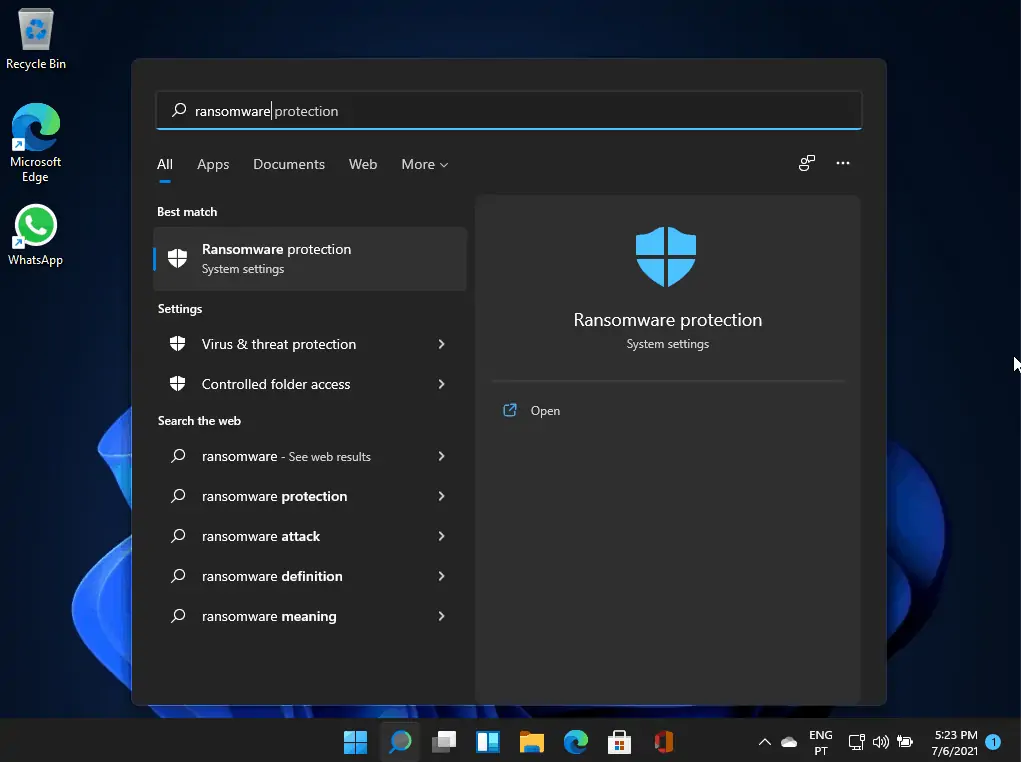Expand Virus & threat protection arrow
1021x762 pixels.
pyautogui.click(x=441, y=344)
